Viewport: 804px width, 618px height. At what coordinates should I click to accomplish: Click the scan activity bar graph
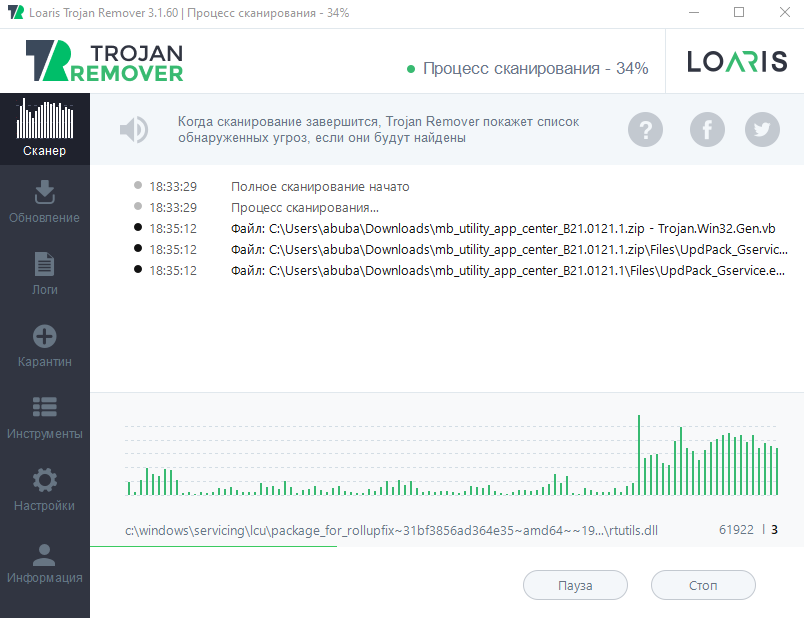[452, 460]
